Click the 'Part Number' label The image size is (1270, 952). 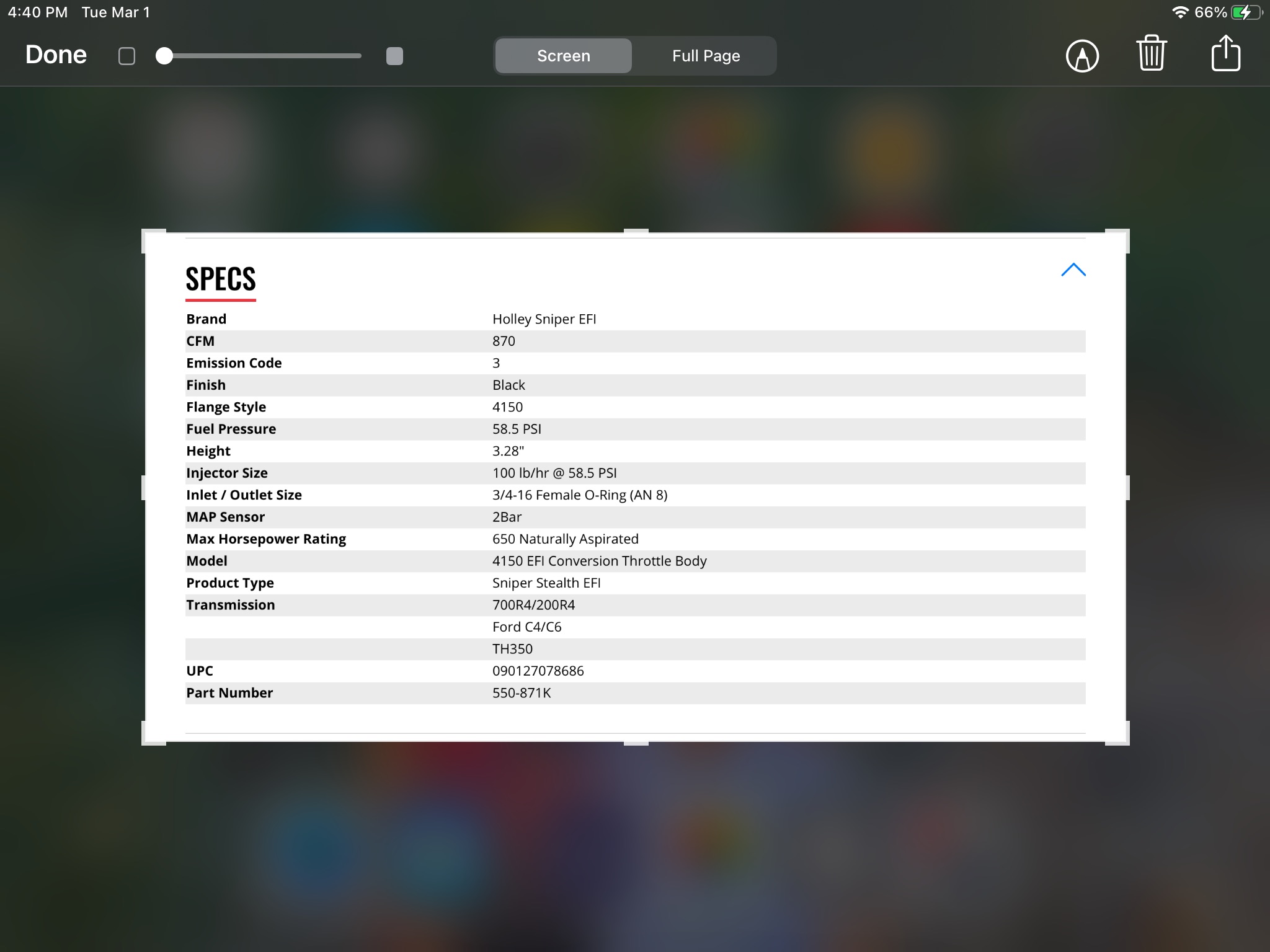point(229,693)
